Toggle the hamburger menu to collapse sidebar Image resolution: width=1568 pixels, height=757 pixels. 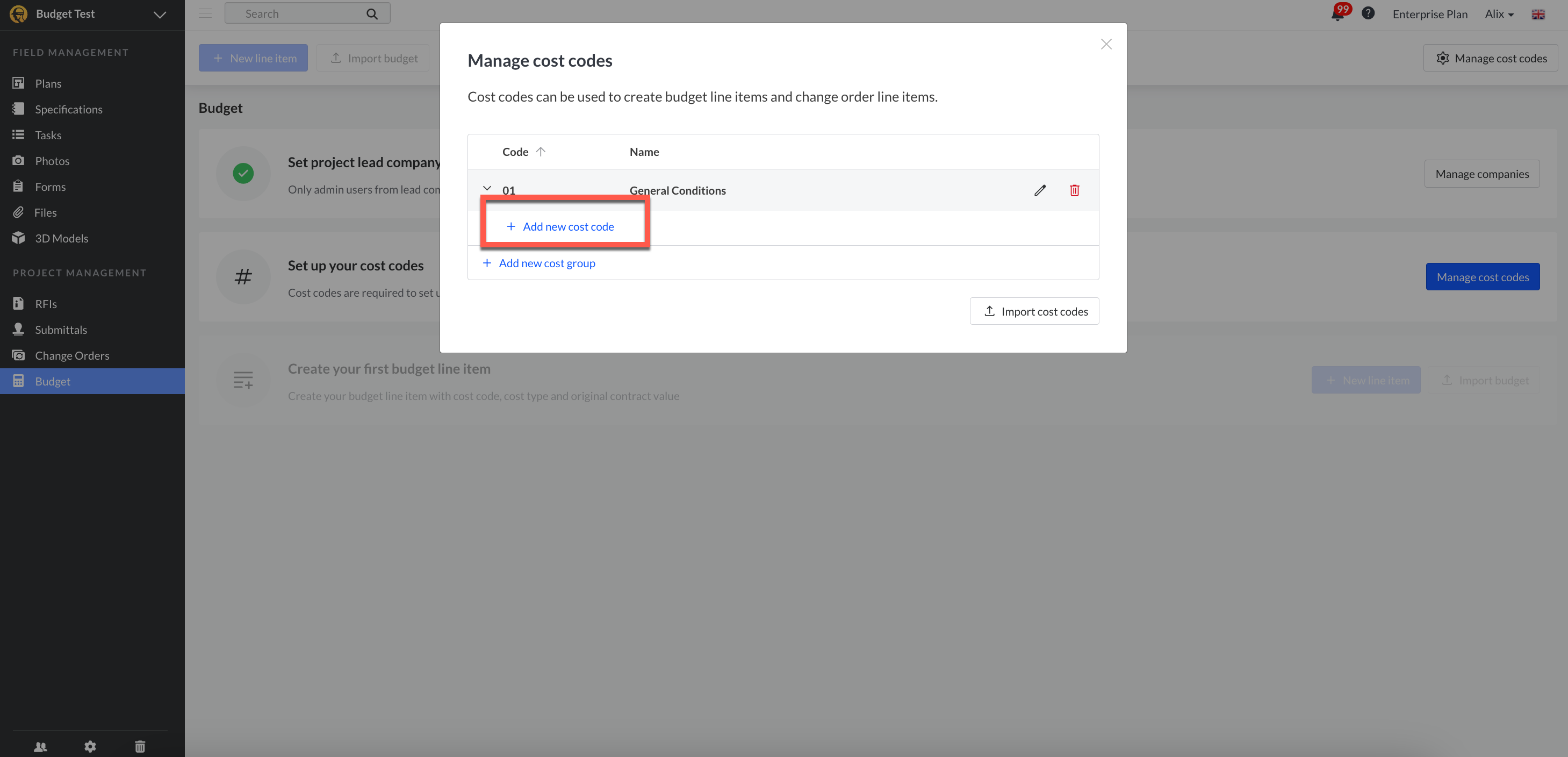coord(205,13)
